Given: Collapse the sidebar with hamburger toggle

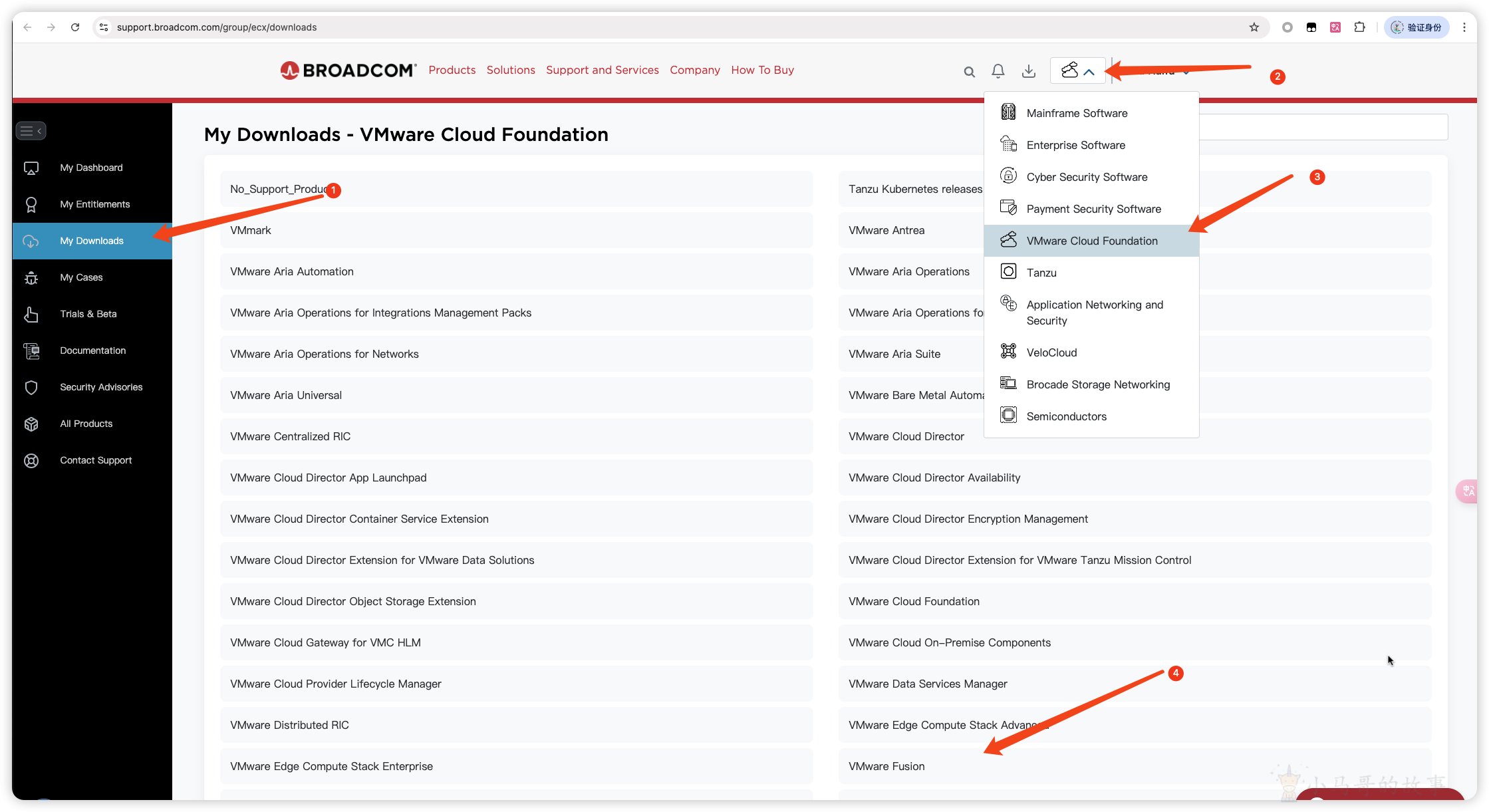Looking at the screenshot, I should (31, 131).
